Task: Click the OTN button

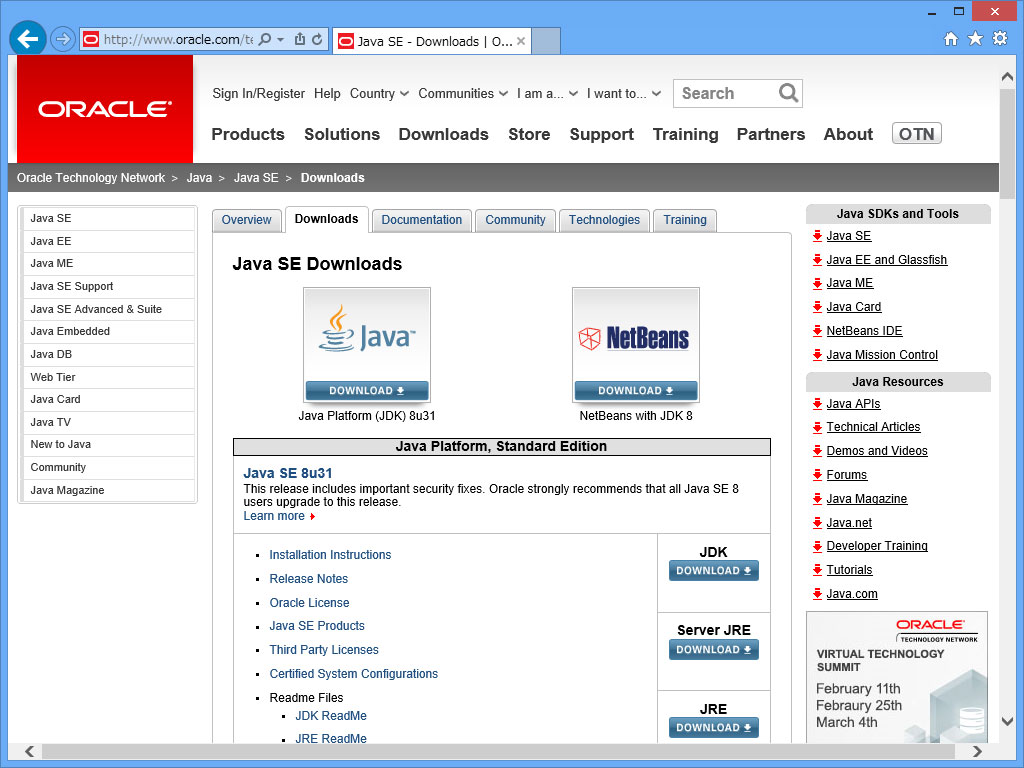Action: pos(916,133)
